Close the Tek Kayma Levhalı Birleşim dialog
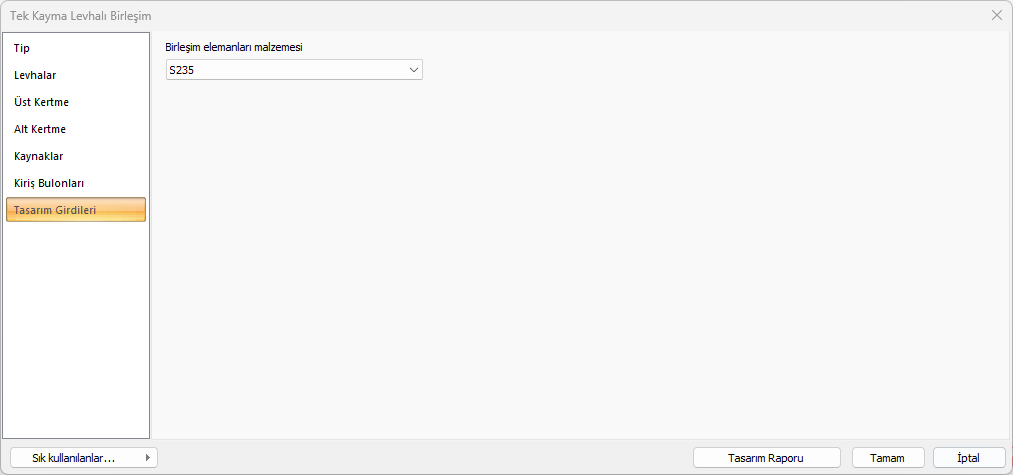Viewport: 1013px width, 475px height. point(996,15)
